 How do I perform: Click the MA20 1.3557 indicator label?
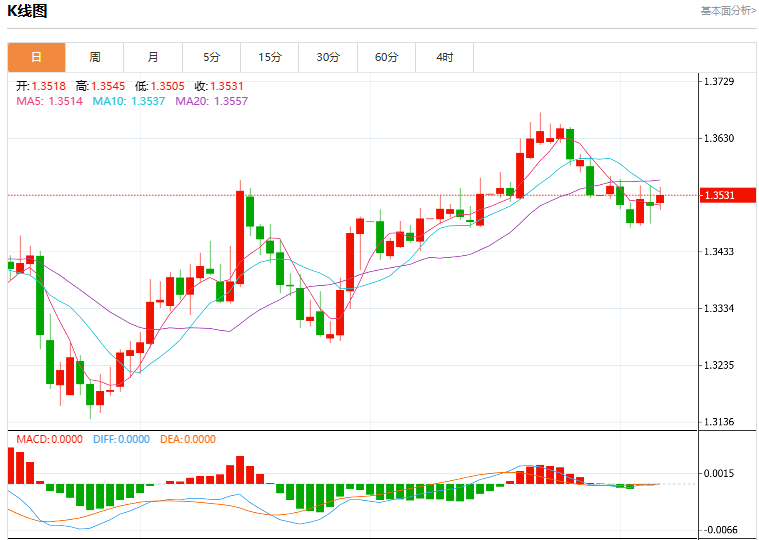(x=212, y=101)
